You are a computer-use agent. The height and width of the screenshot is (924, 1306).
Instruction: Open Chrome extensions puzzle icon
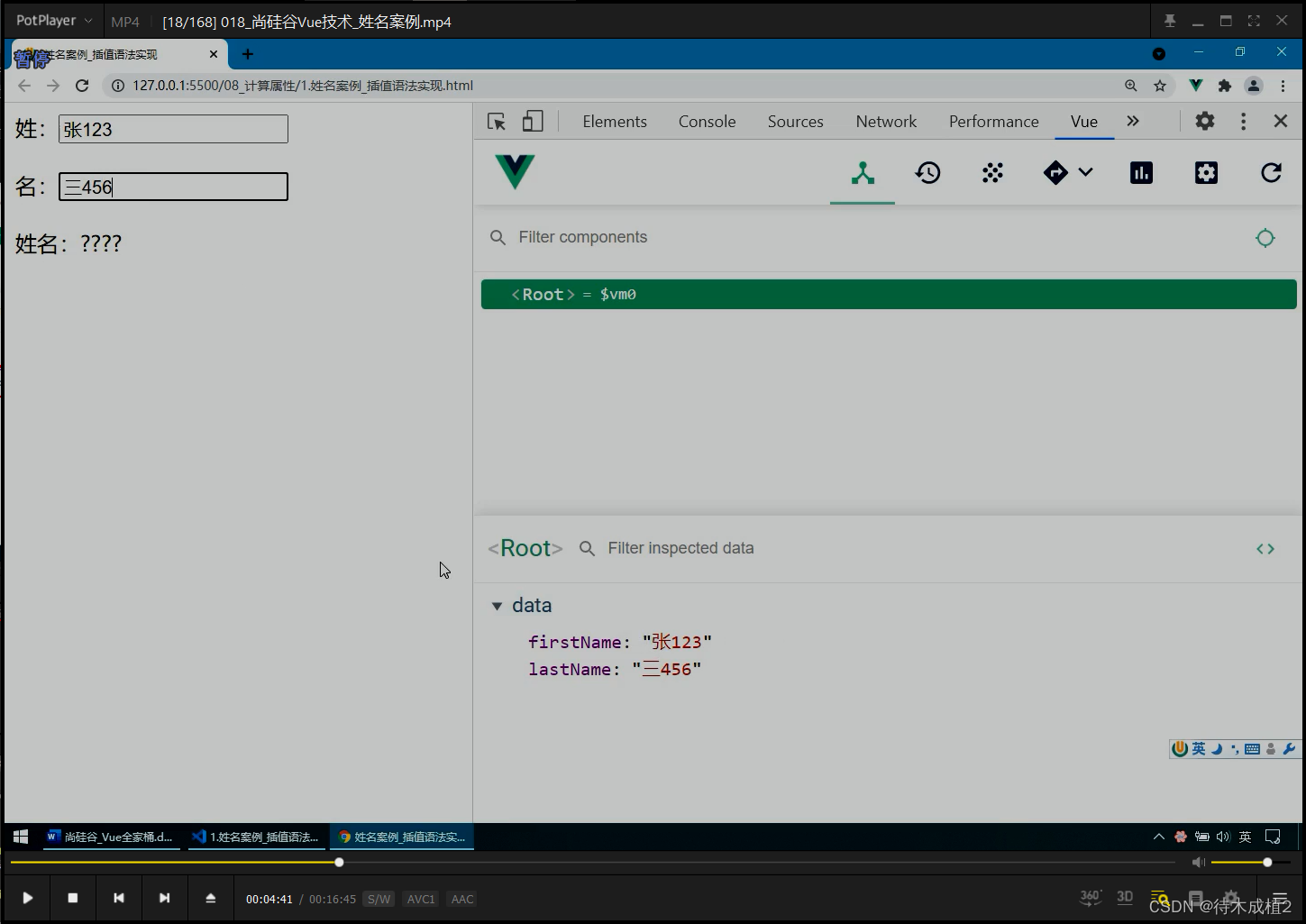coord(1224,86)
